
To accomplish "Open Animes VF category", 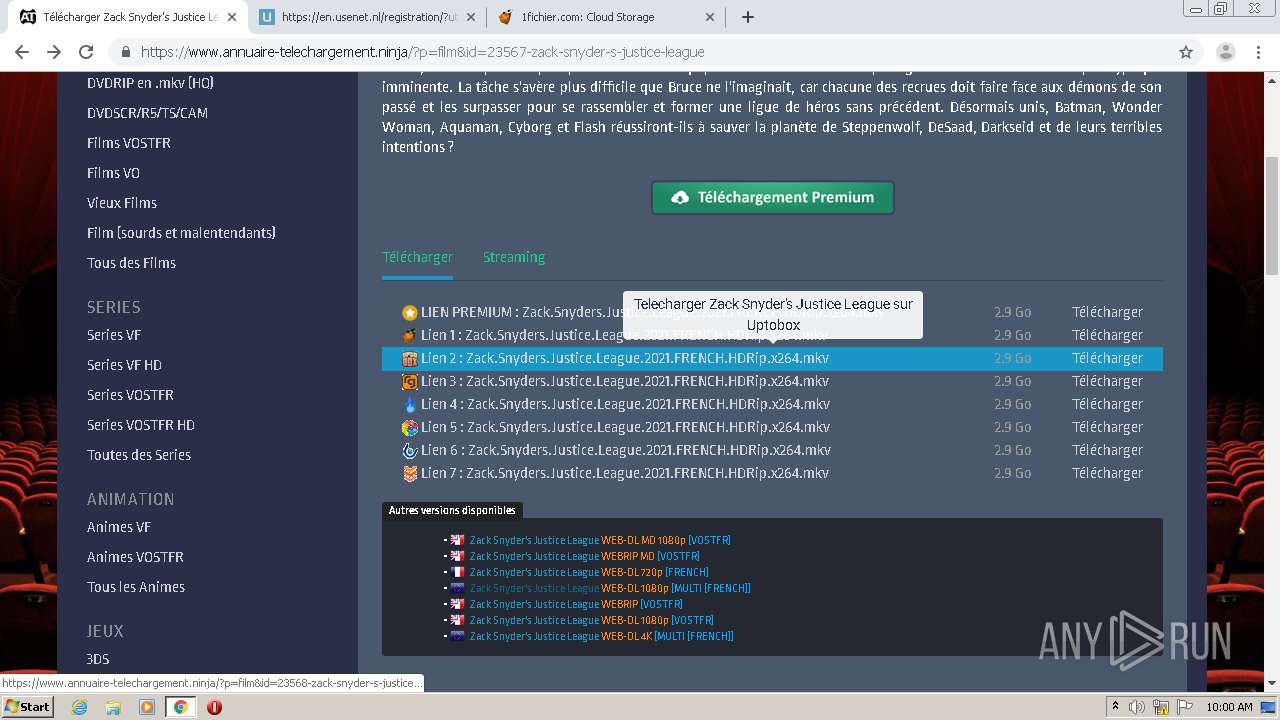I will (x=119, y=527).
